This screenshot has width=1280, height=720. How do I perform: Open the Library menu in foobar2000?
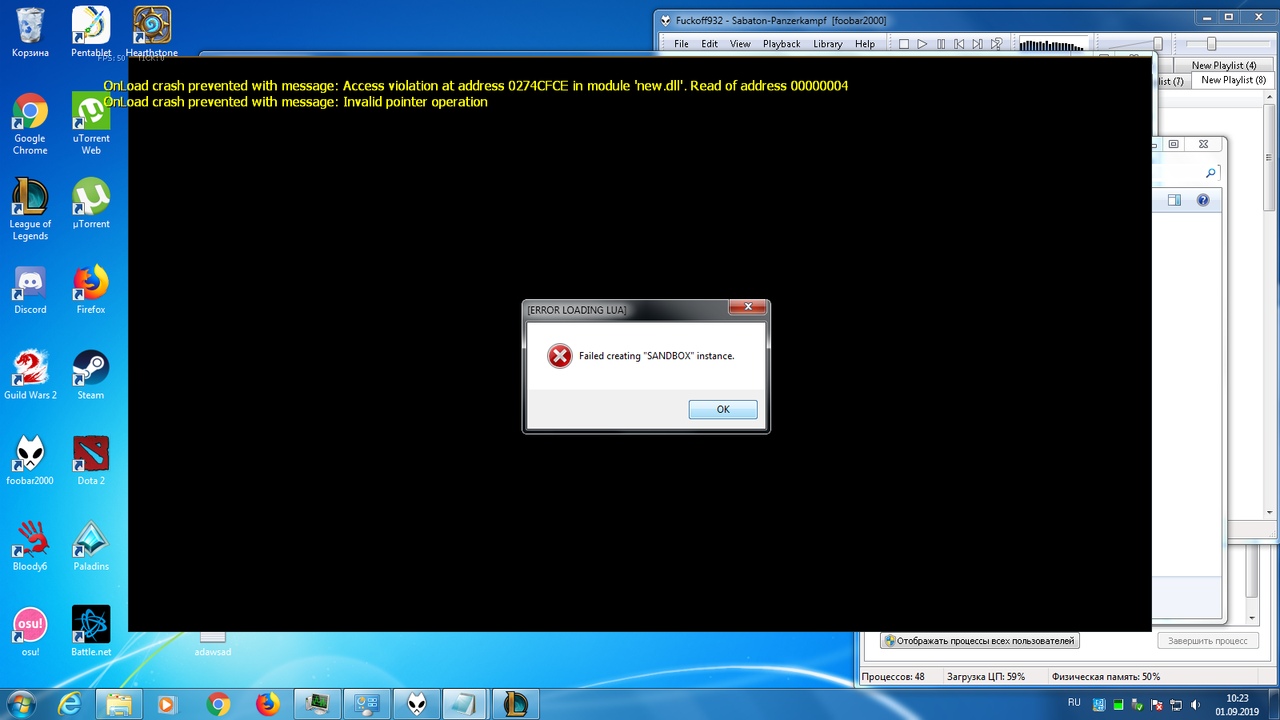point(828,44)
